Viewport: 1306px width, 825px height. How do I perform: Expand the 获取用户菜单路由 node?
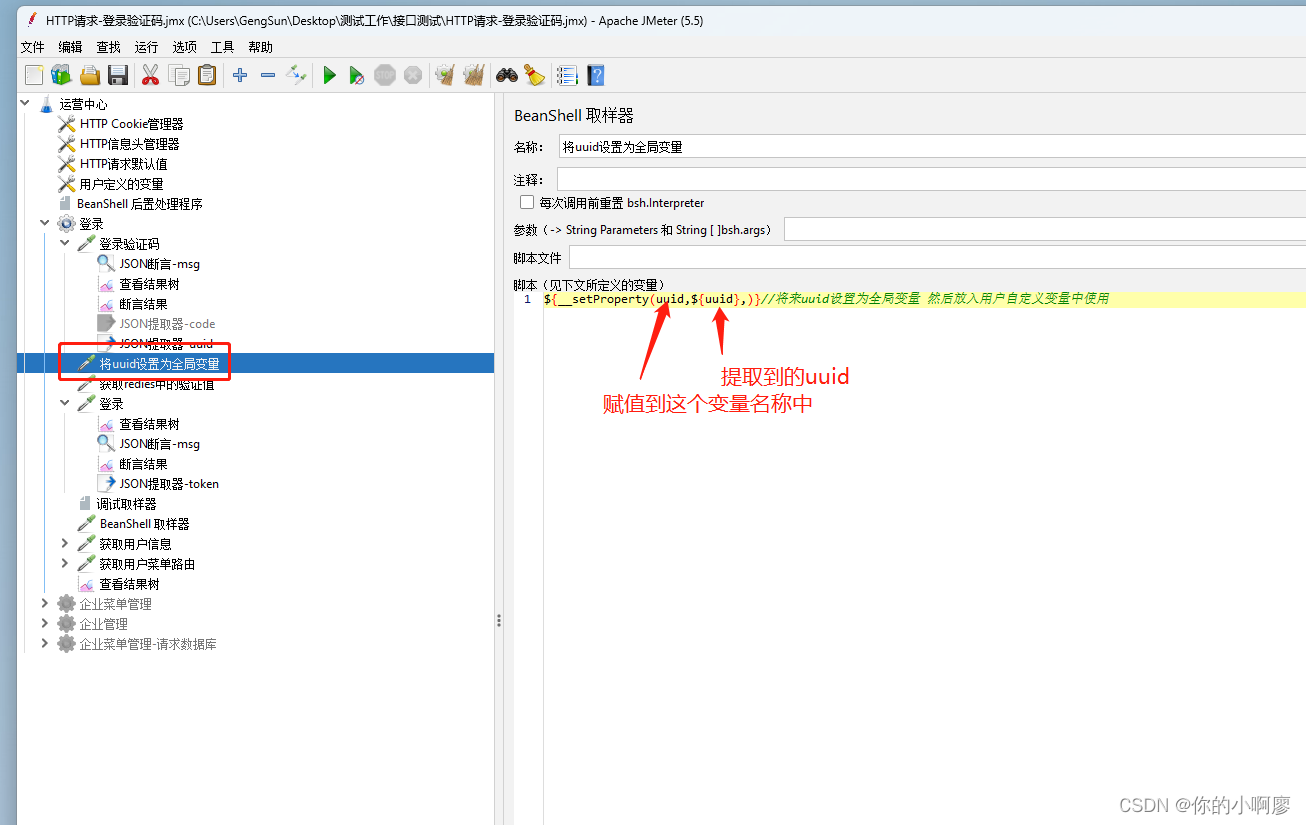[65, 564]
